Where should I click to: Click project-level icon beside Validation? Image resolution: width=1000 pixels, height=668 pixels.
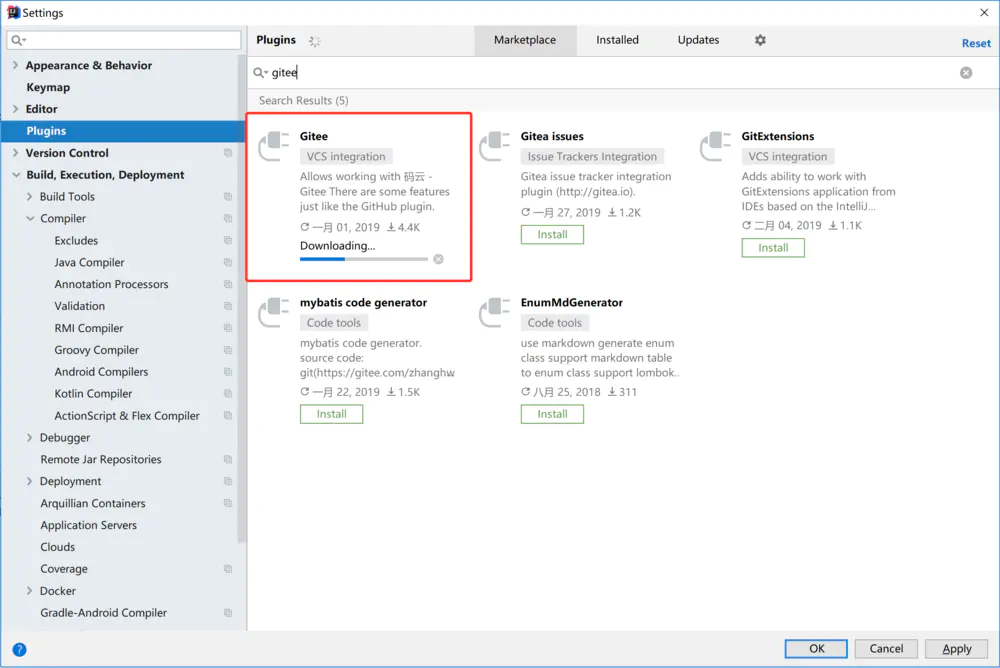pos(228,306)
